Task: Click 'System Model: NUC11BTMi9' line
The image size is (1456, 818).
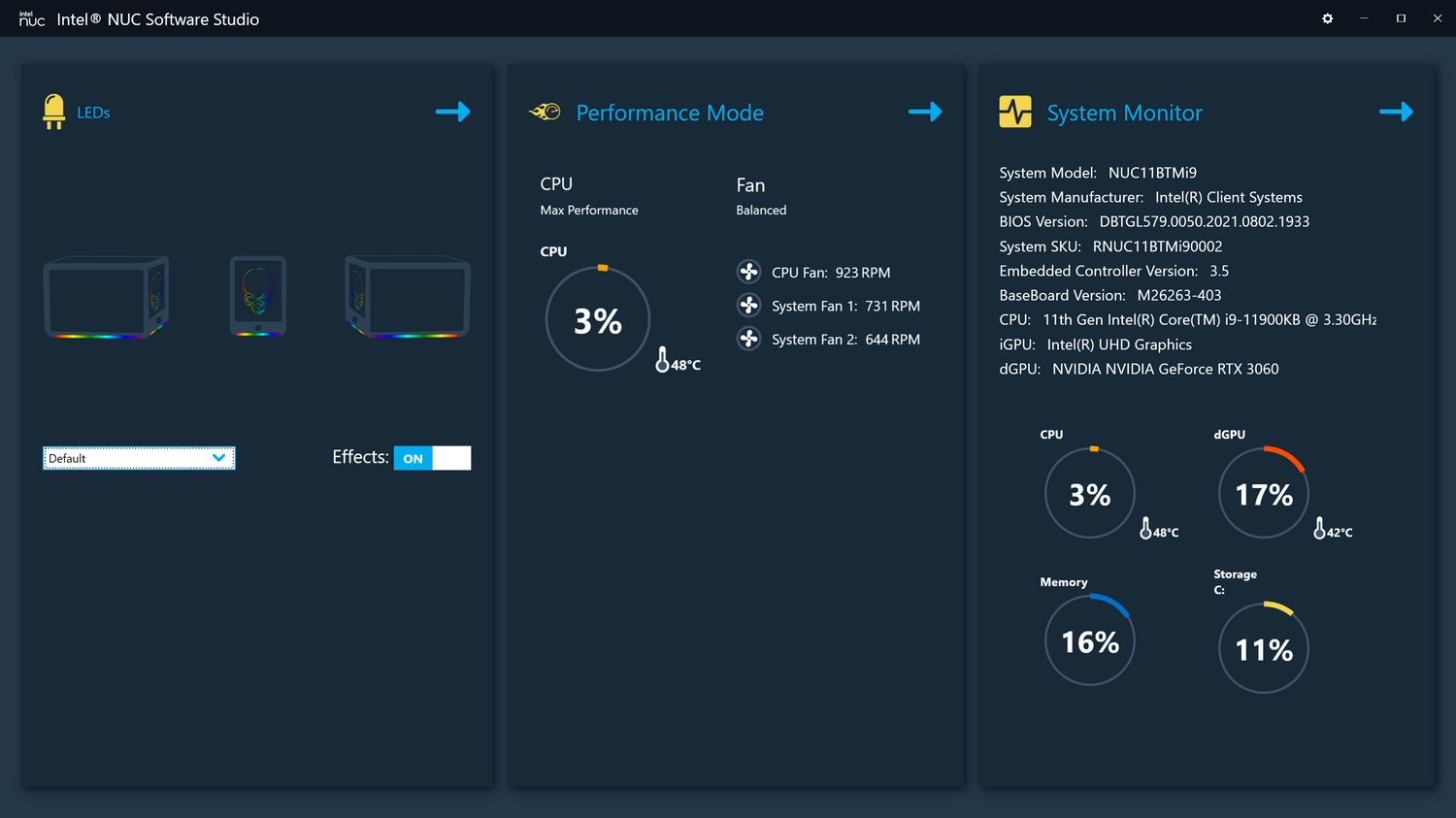Action: tap(1098, 173)
